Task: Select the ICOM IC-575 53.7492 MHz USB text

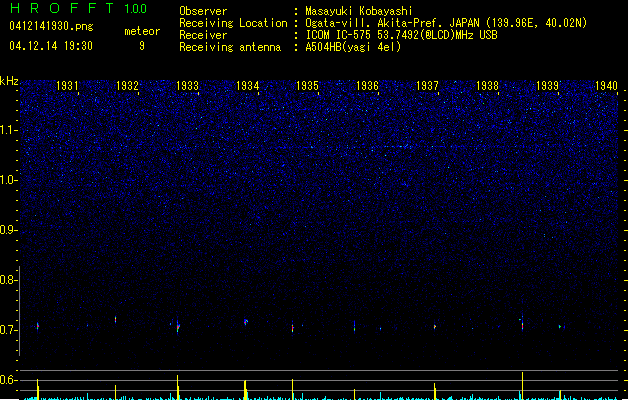Action: coord(402,35)
